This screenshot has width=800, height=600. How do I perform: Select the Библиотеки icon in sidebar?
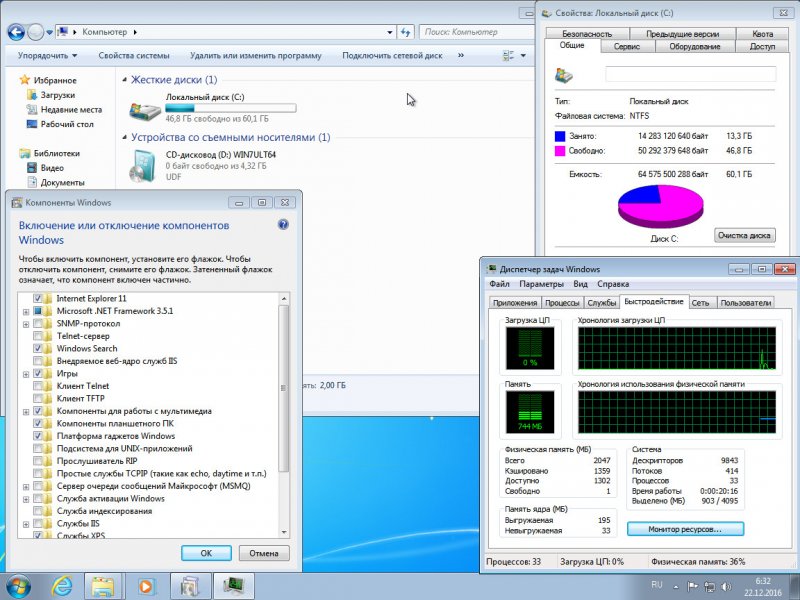(x=24, y=153)
